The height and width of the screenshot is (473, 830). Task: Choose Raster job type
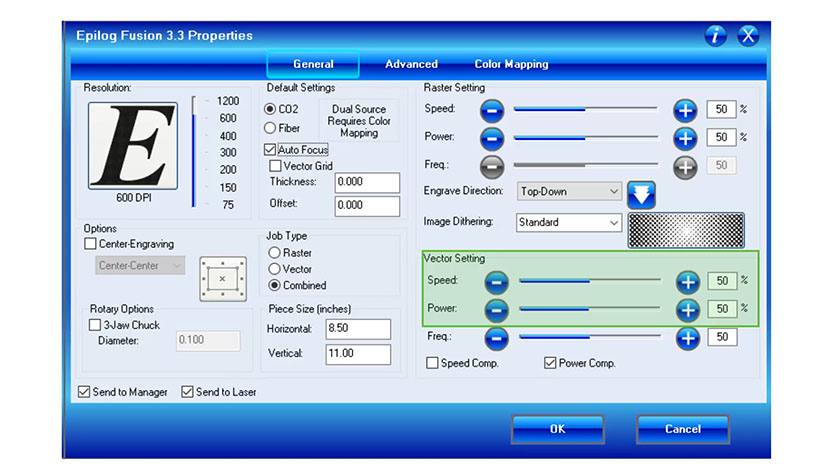click(275, 253)
